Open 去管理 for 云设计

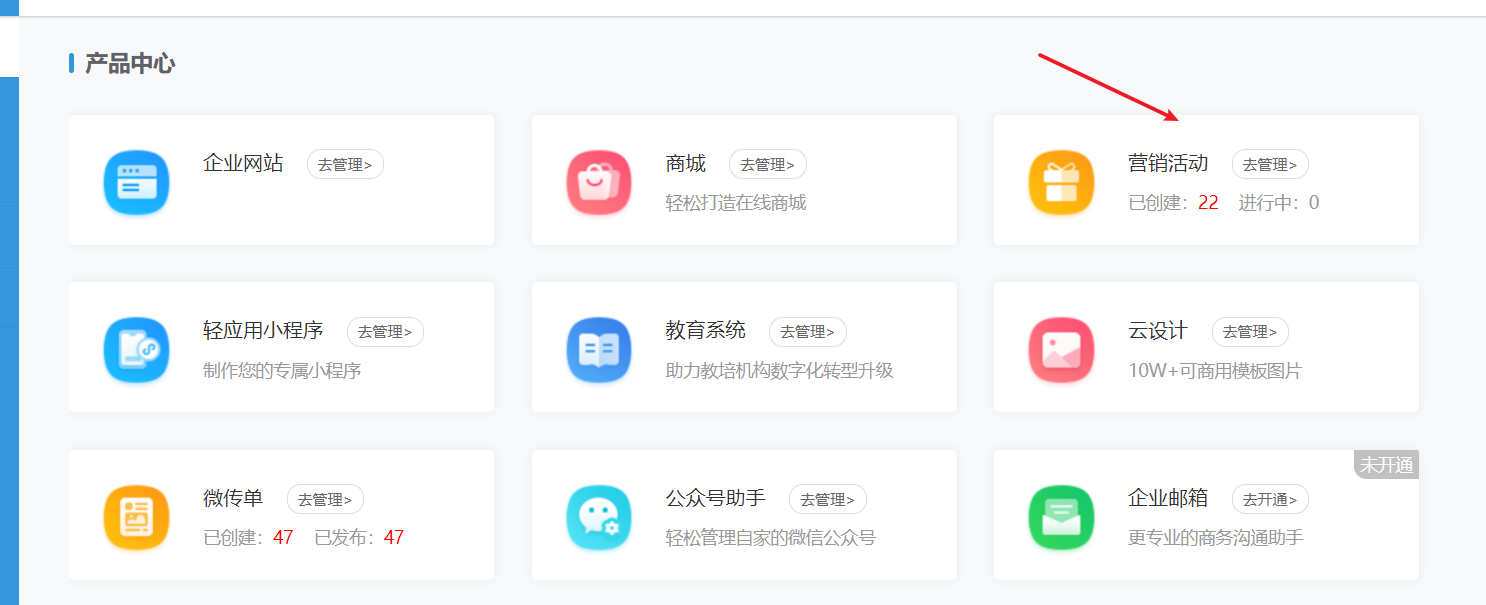point(1250,332)
